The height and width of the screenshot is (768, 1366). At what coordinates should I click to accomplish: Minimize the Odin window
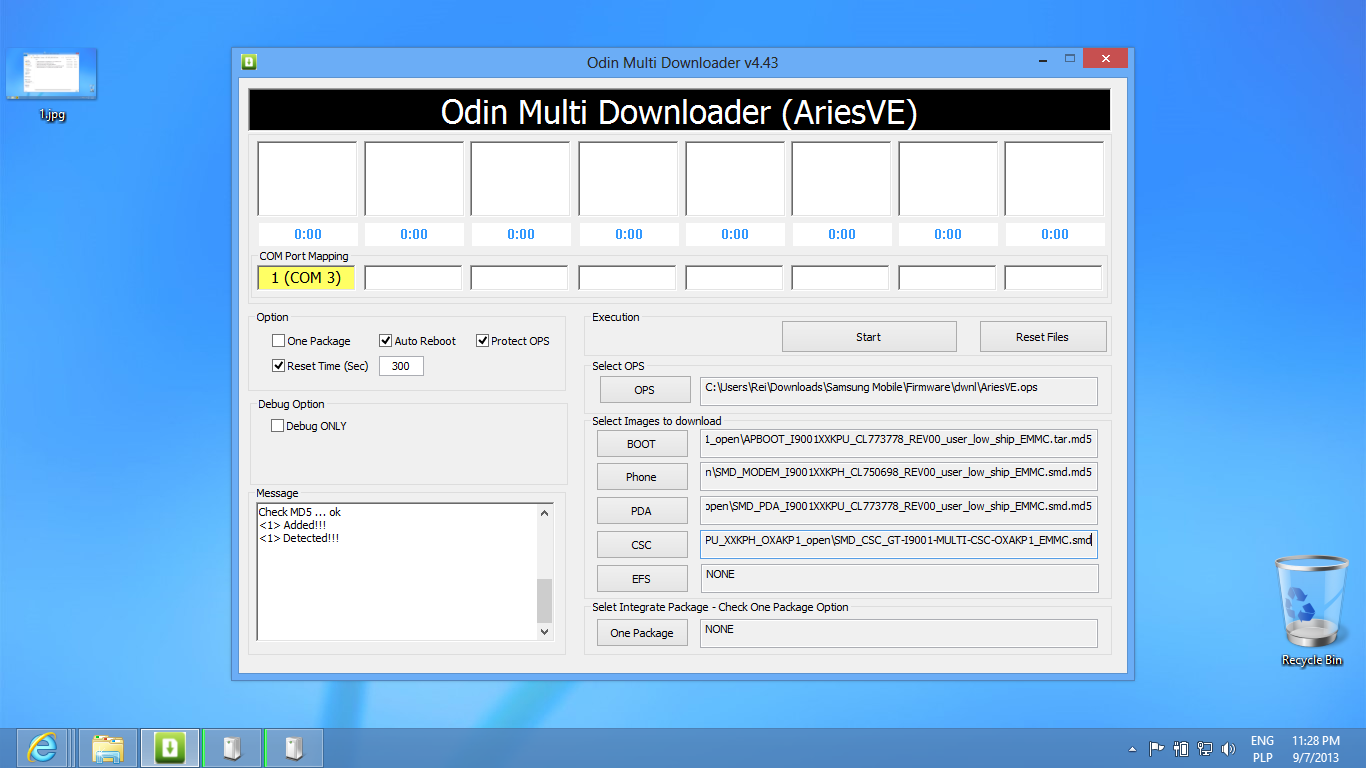tap(1042, 59)
